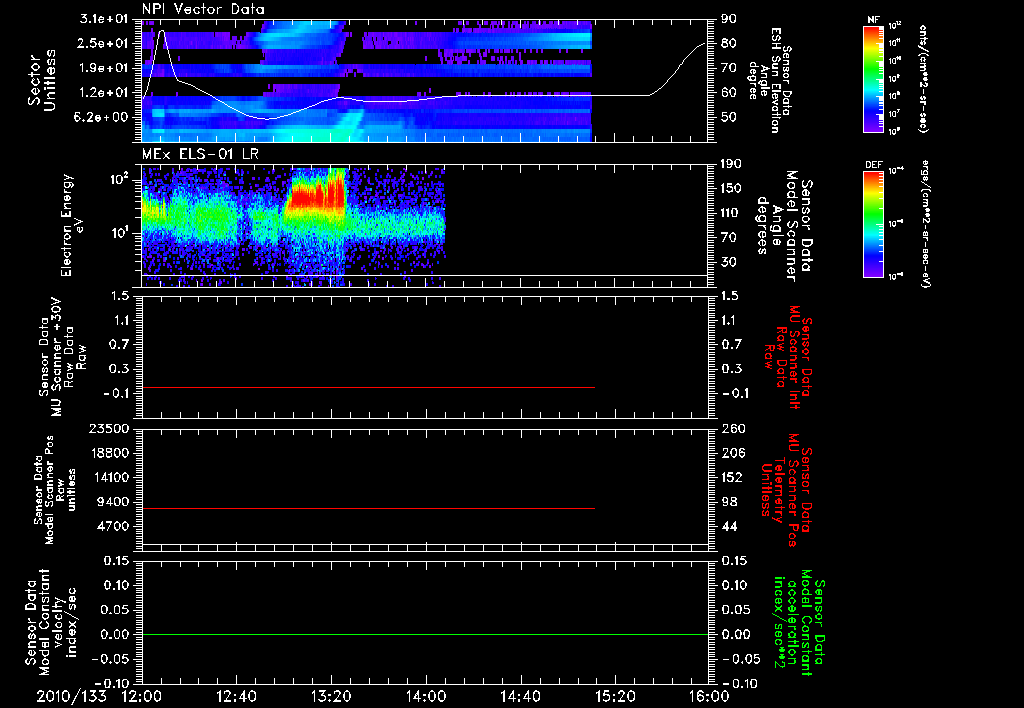Image resolution: width=1024 pixels, height=708 pixels.
Task: Click the "150" scanner angle tick label
Action: 733,189
